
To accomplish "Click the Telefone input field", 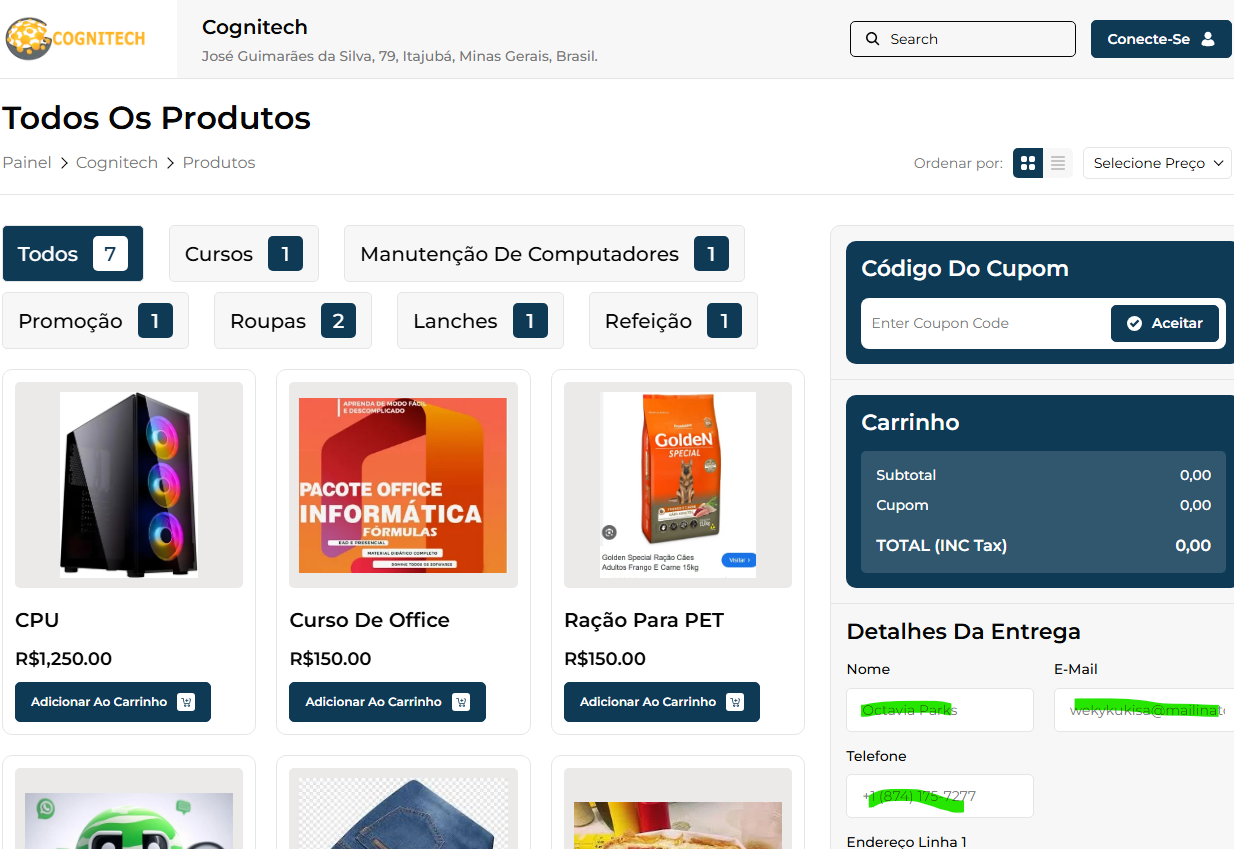I will (x=939, y=796).
